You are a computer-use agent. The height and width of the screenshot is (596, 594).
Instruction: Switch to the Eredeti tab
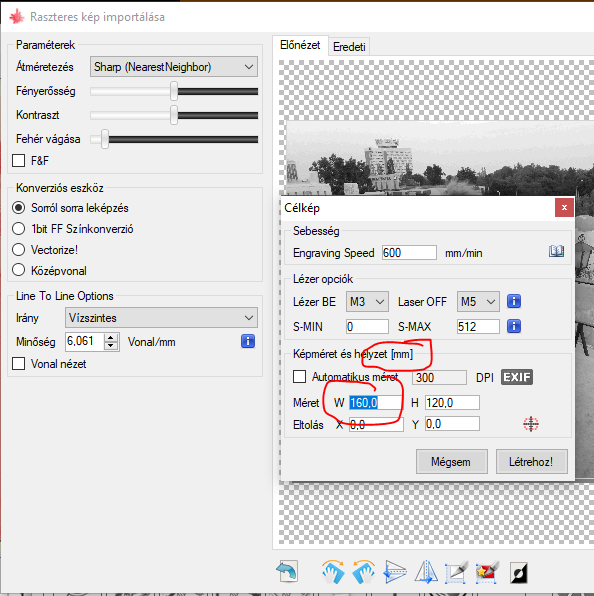coord(349,47)
